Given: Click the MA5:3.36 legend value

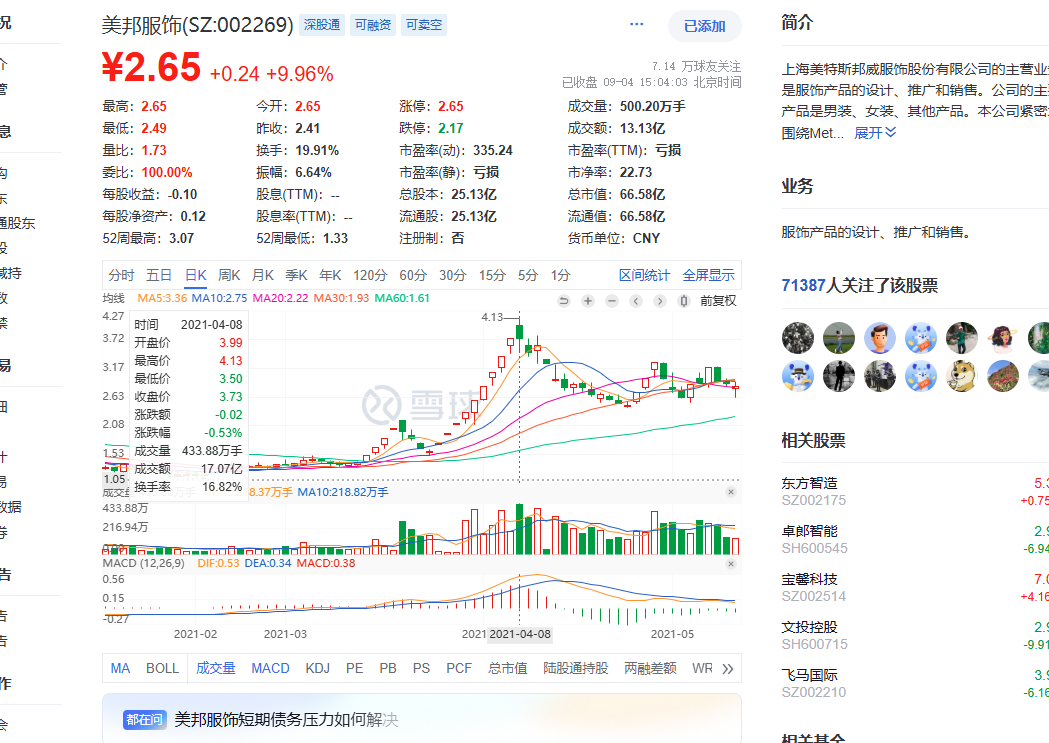Looking at the screenshot, I should (162, 298).
